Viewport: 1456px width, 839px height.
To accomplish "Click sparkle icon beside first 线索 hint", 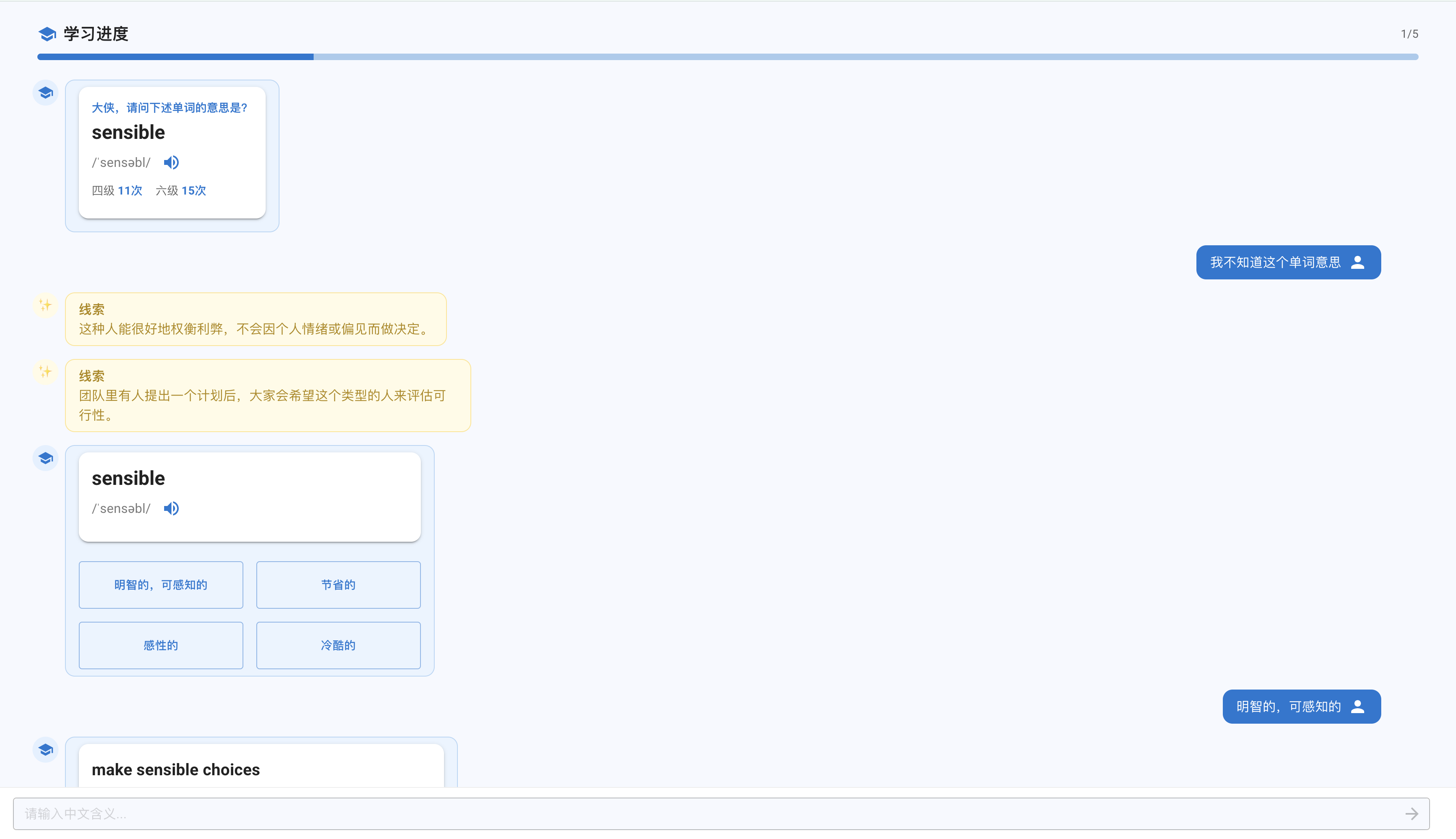I will 45,305.
